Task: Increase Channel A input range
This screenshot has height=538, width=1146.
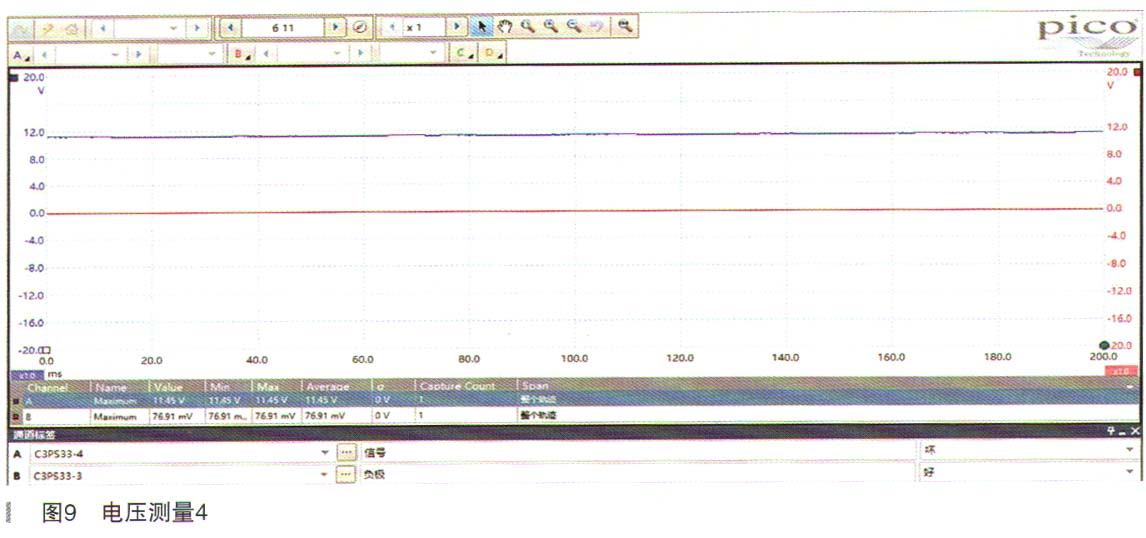Action: pyautogui.click(x=137, y=55)
